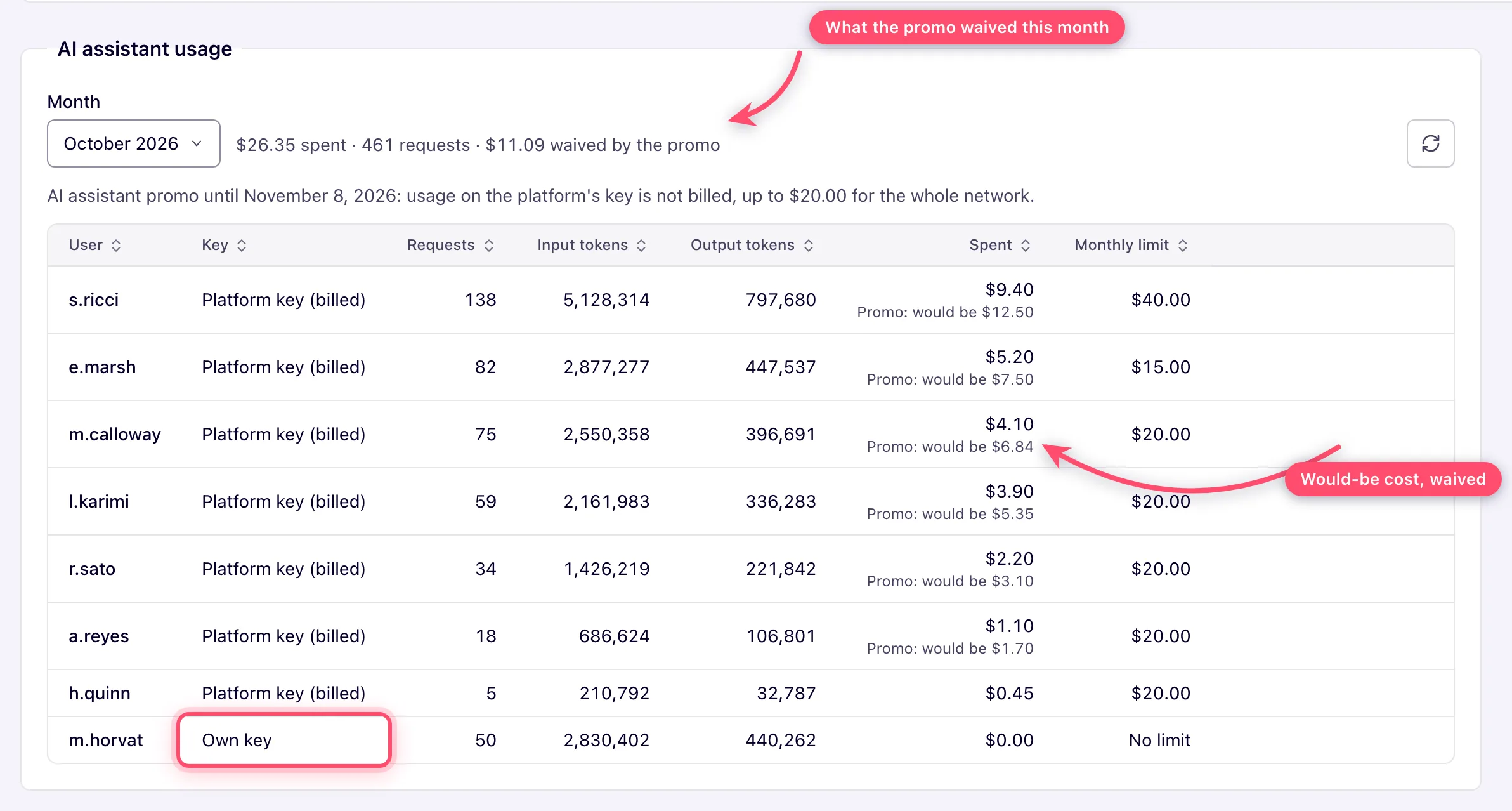Click 'Promo: would be $1.70' note
1512x811 pixels.
tap(950, 649)
